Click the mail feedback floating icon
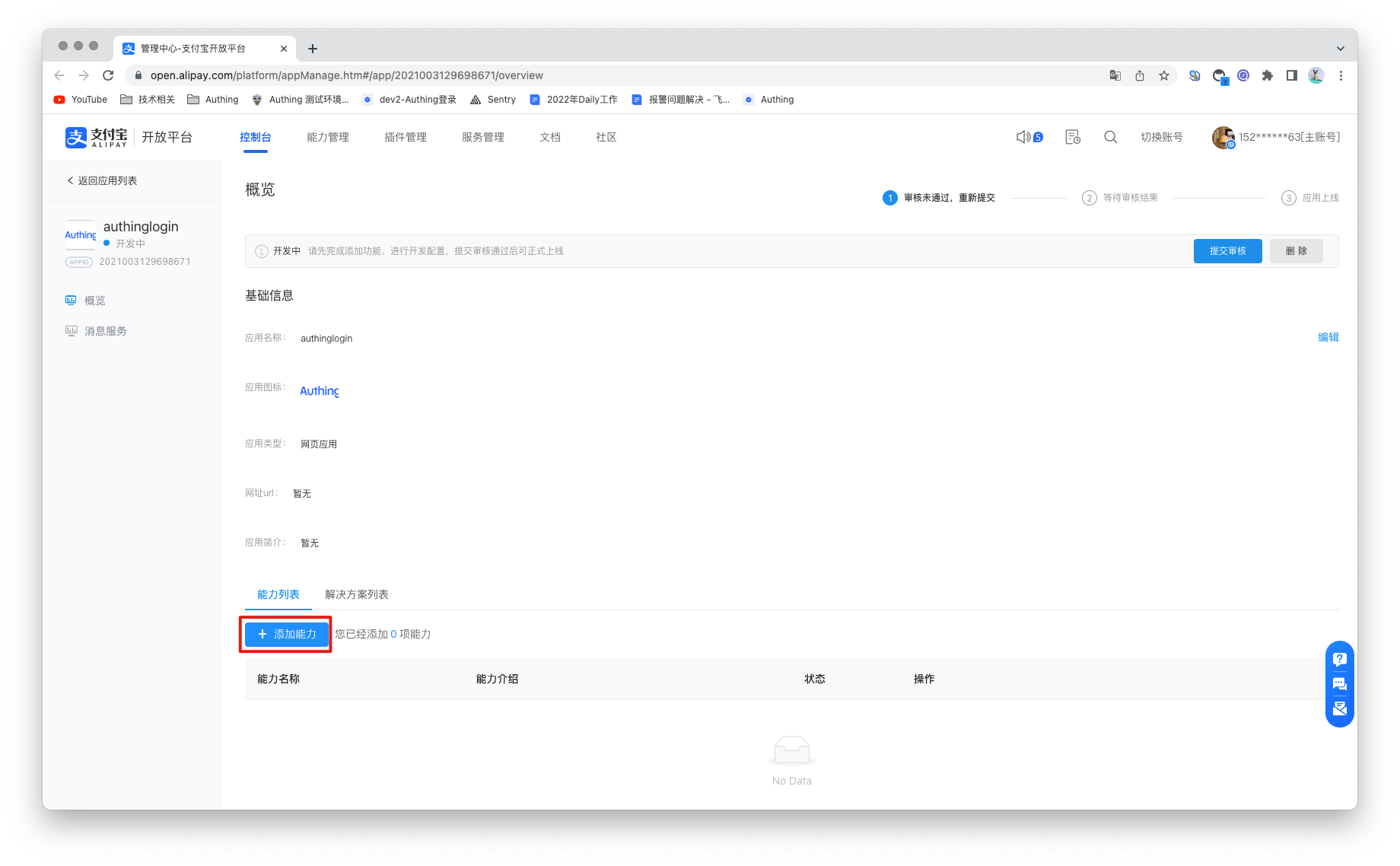 (1339, 708)
